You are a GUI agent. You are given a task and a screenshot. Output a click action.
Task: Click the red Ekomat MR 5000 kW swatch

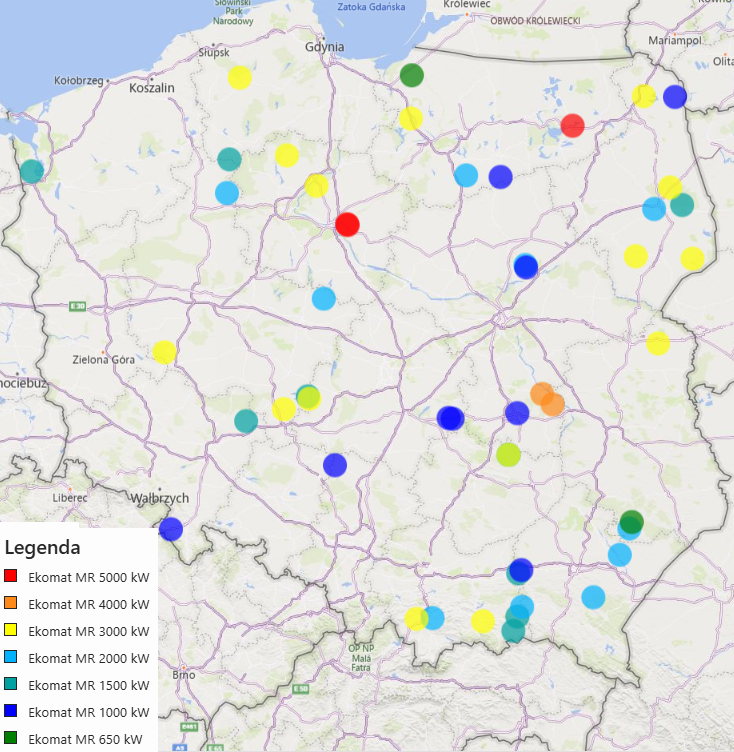tap(11, 577)
